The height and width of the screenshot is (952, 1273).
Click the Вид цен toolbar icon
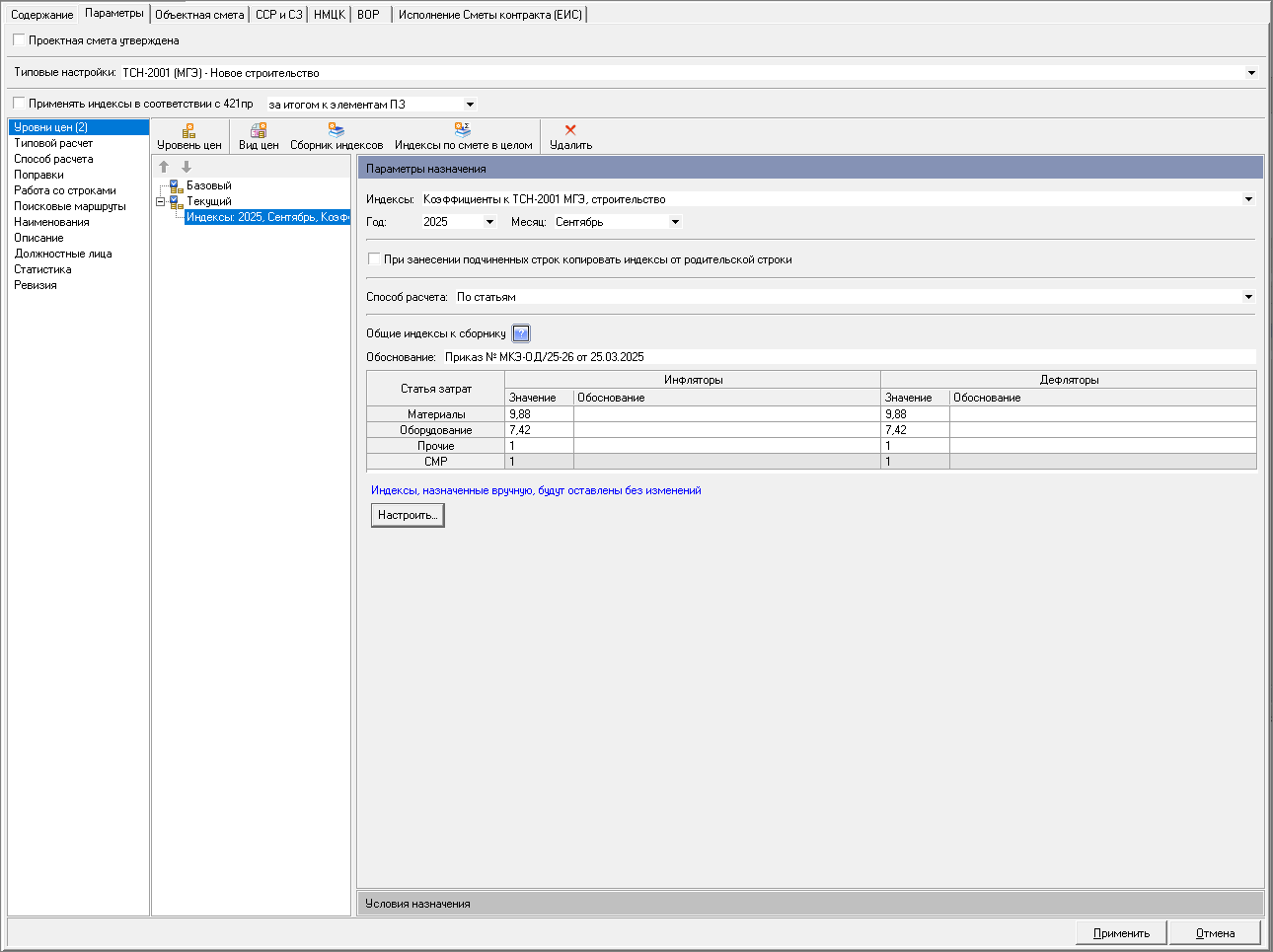pos(259,130)
